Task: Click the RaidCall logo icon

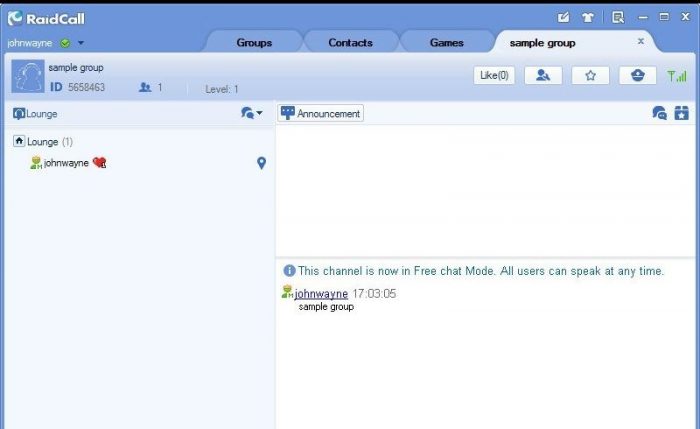Action: click(15, 18)
